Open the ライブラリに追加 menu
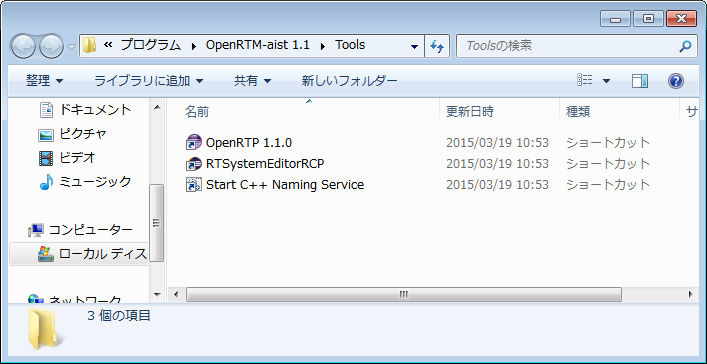Image resolution: width=707 pixels, height=364 pixels. pos(149,81)
